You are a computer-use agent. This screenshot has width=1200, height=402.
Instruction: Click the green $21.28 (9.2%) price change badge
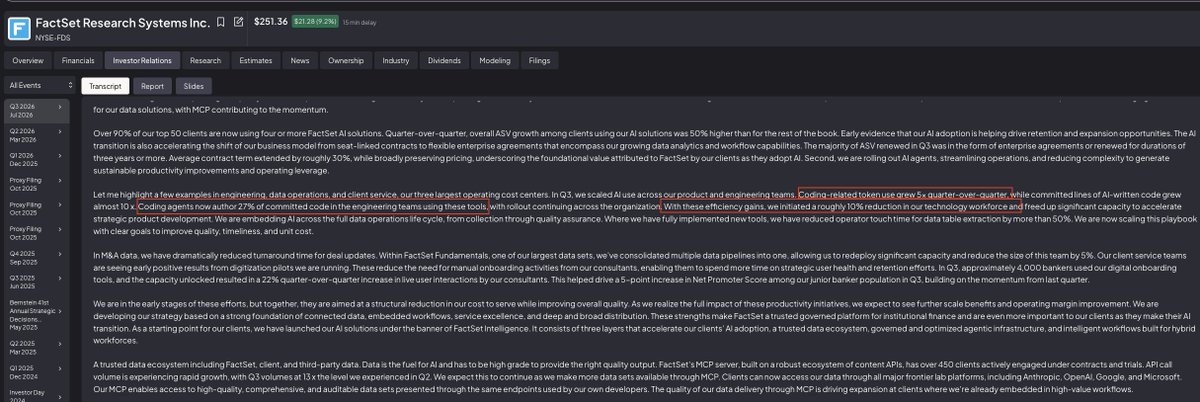coord(315,20)
